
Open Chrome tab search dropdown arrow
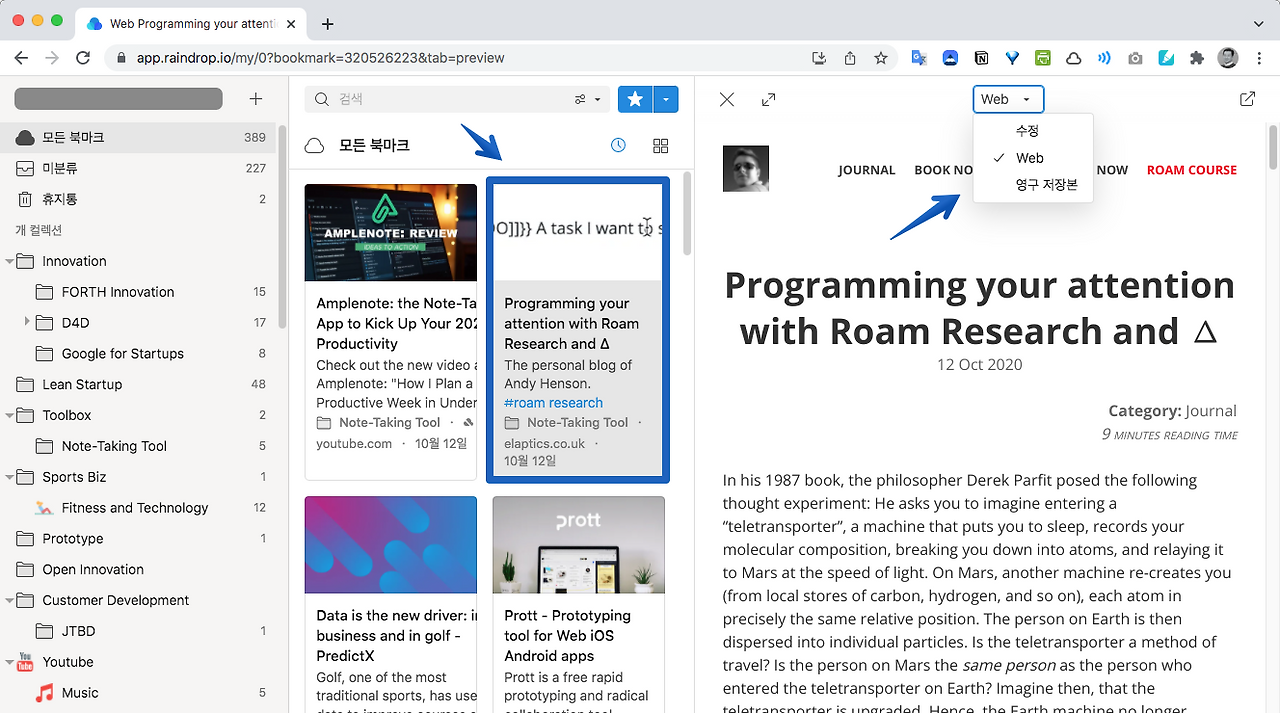click(1258, 23)
